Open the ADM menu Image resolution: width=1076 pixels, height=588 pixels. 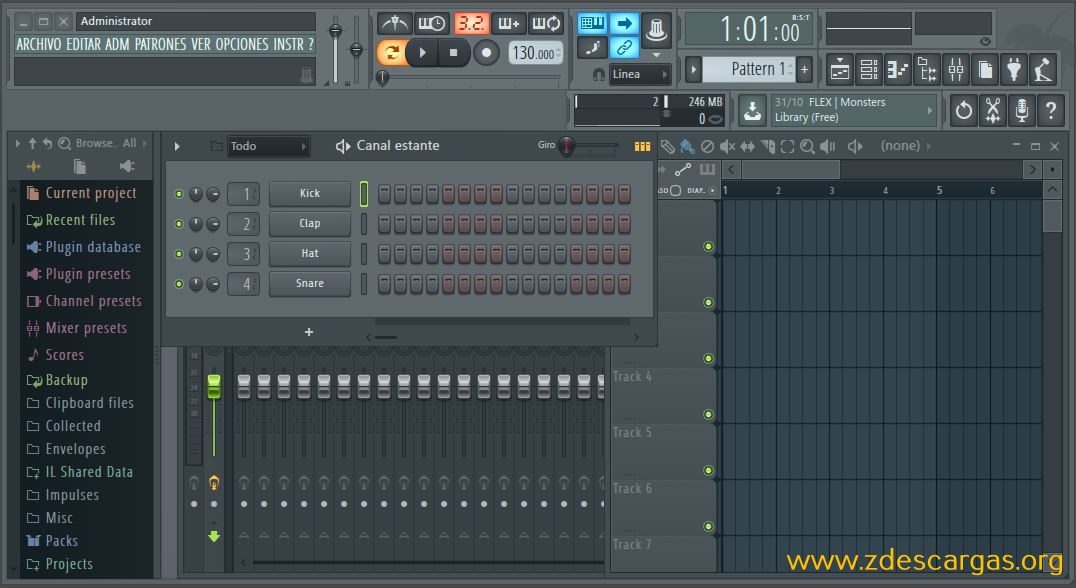(x=117, y=45)
